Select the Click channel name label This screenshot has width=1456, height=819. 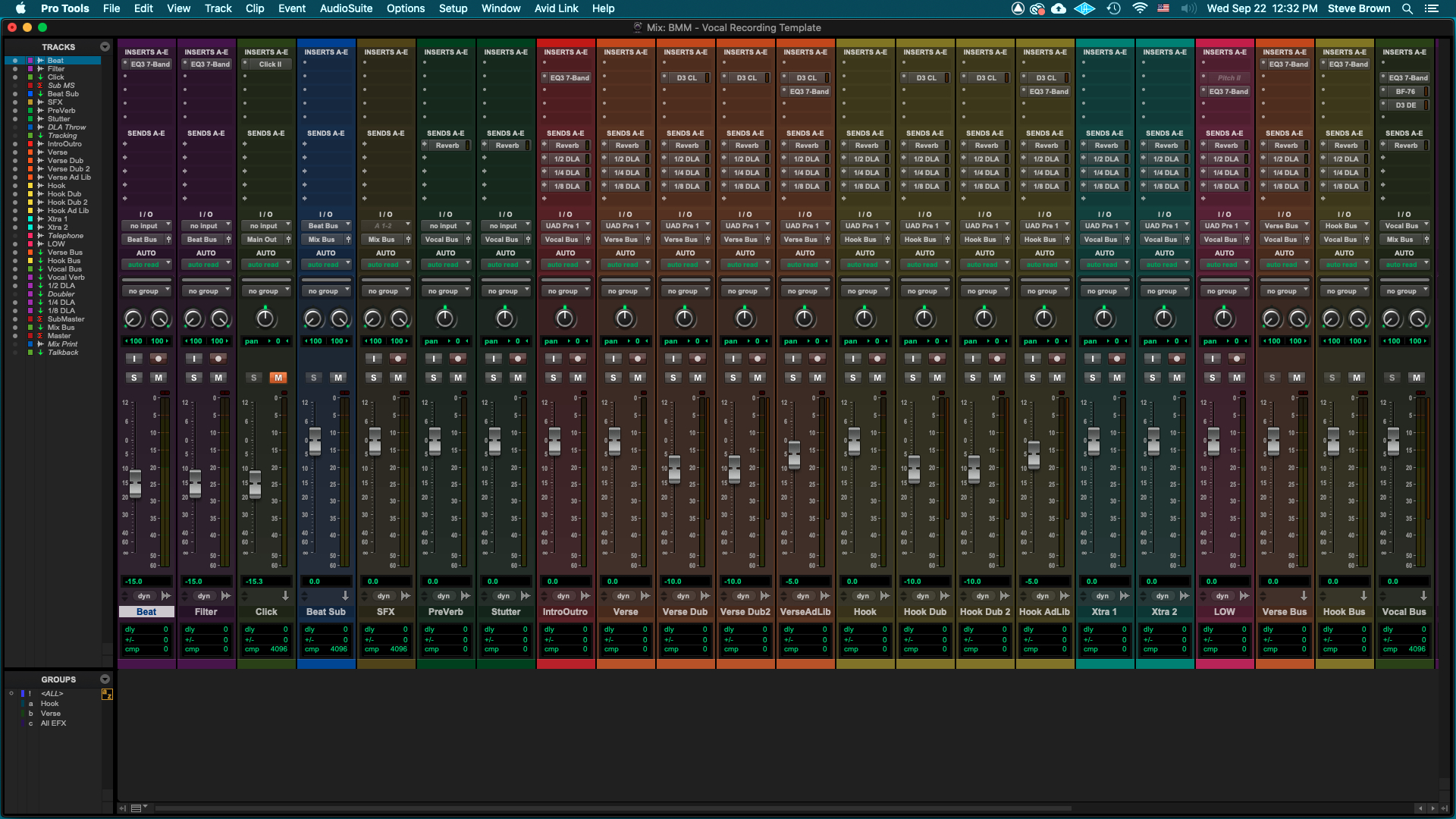tap(266, 612)
